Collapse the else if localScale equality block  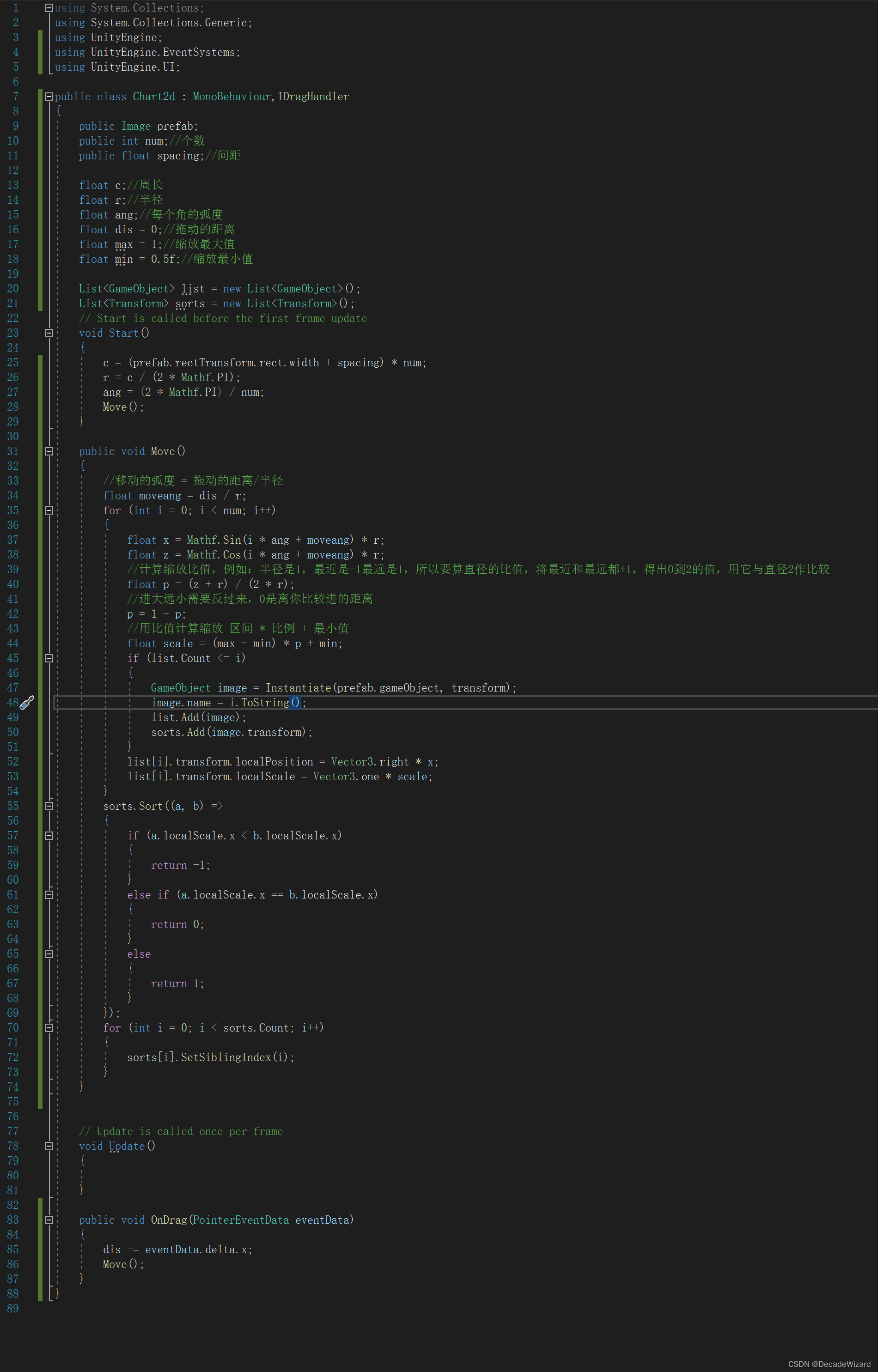[49, 894]
